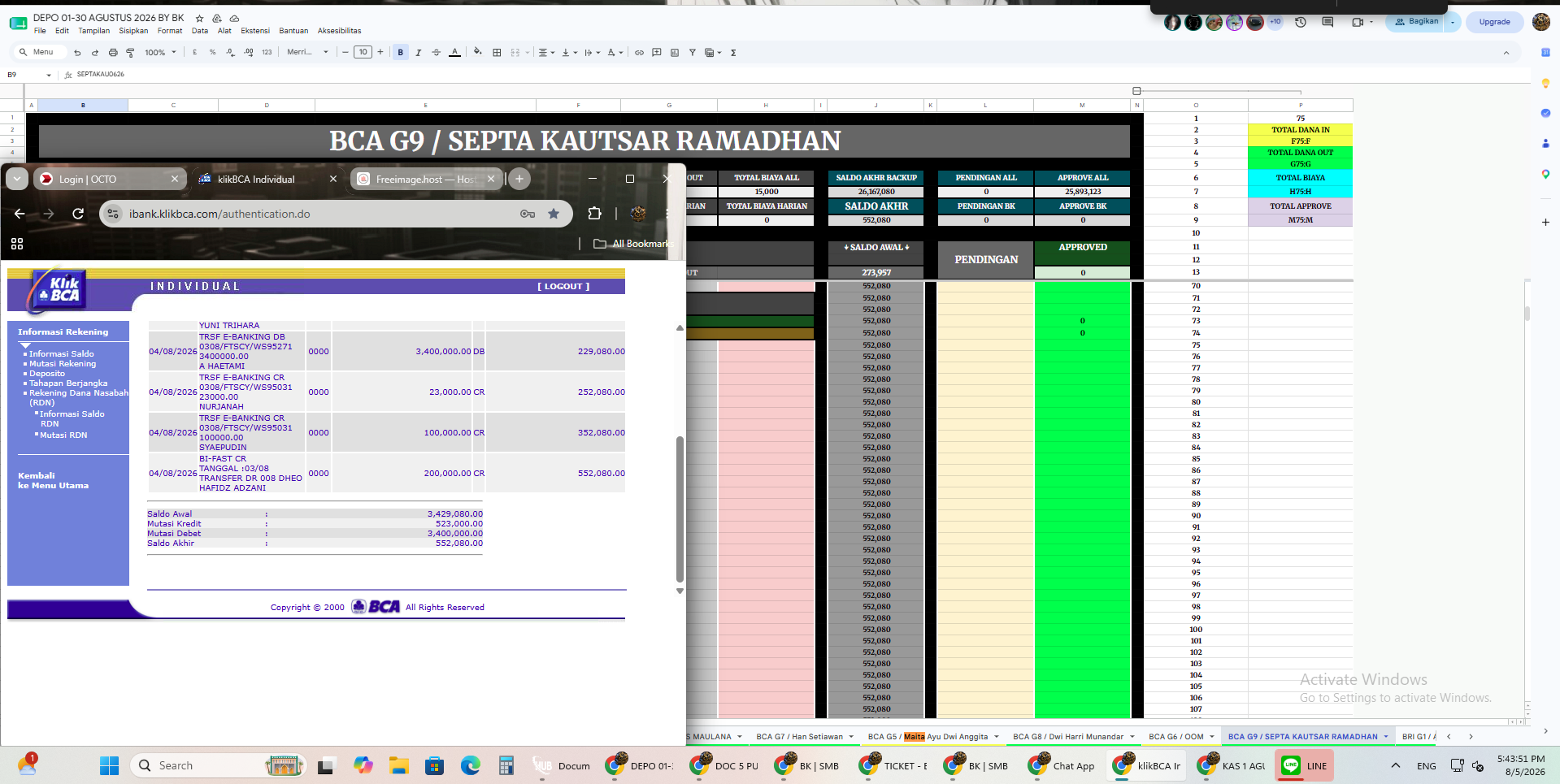Collapse the Sheets toolbar header chevron
This screenshot has height=784, width=1560.
pyautogui.click(x=1506, y=53)
